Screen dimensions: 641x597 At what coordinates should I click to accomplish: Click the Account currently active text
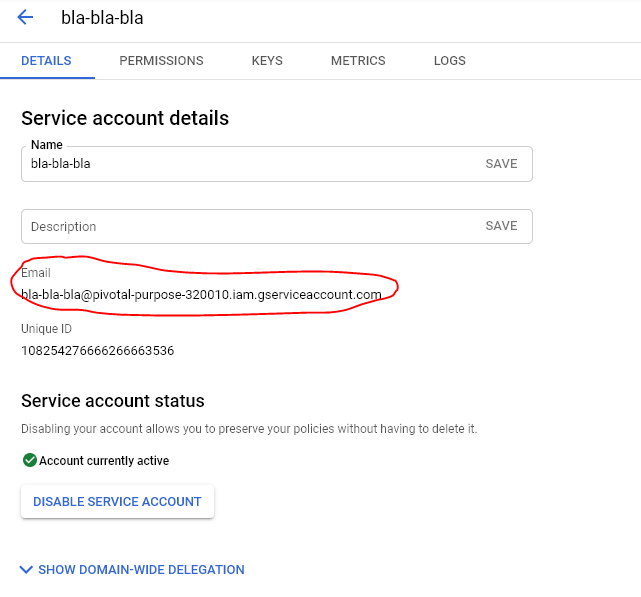[x=104, y=461]
